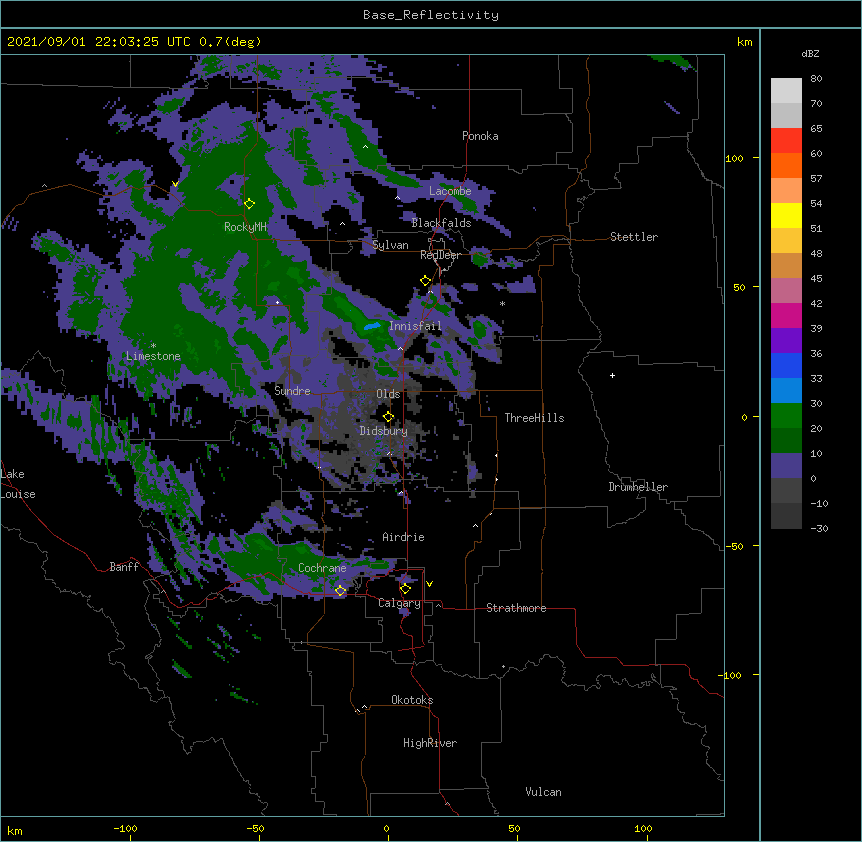This screenshot has width=862, height=842.
Task: Click the Airdrie label
Action: 404,537
